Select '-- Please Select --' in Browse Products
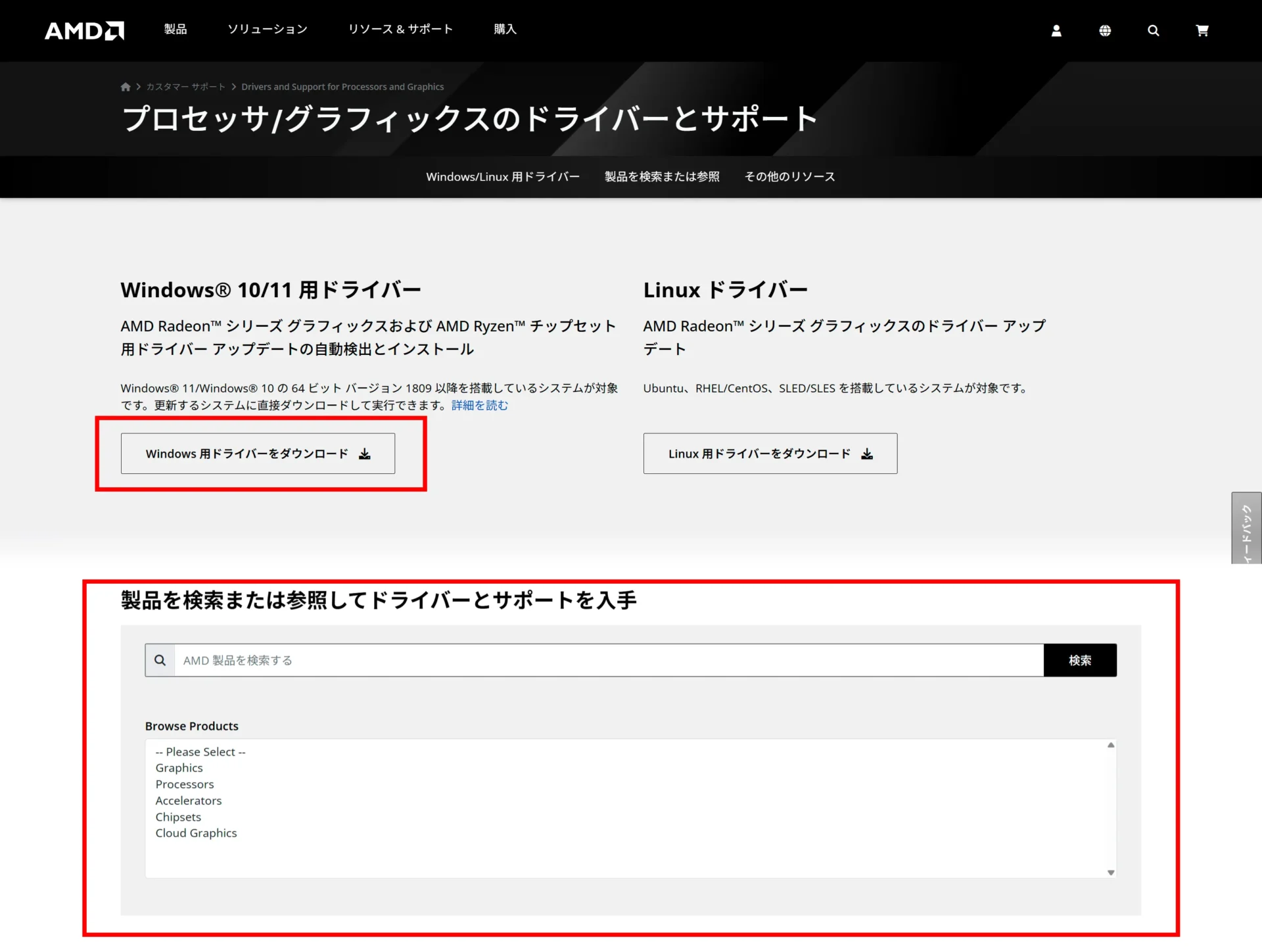The image size is (1262, 952). point(200,751)
